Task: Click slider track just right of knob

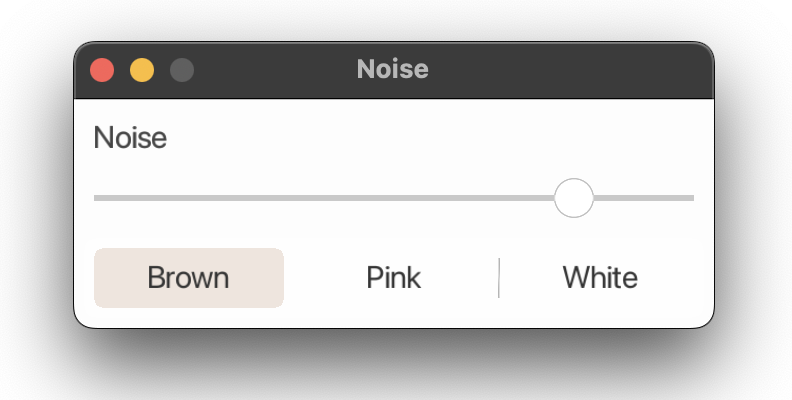Action: click(x=606, y=198)
